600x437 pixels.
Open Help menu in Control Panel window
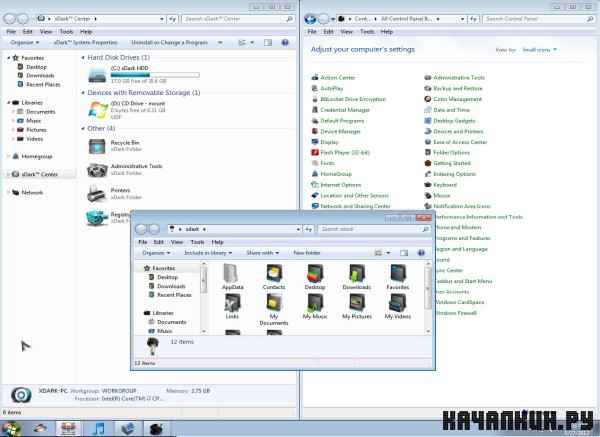[x=387, y=32]
